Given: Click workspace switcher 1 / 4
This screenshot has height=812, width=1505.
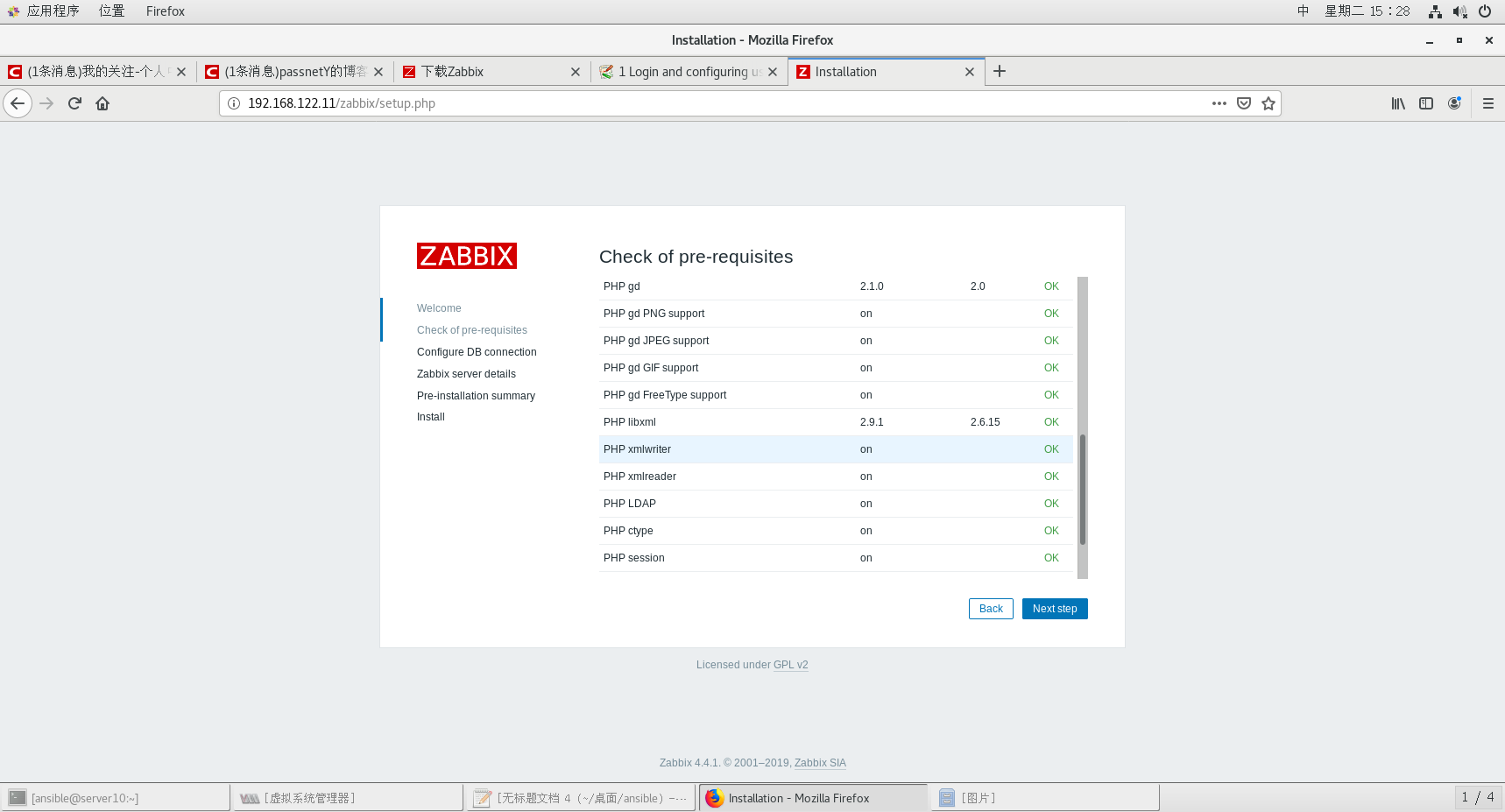Looking at the screenshot, I should click(1478, 797).
